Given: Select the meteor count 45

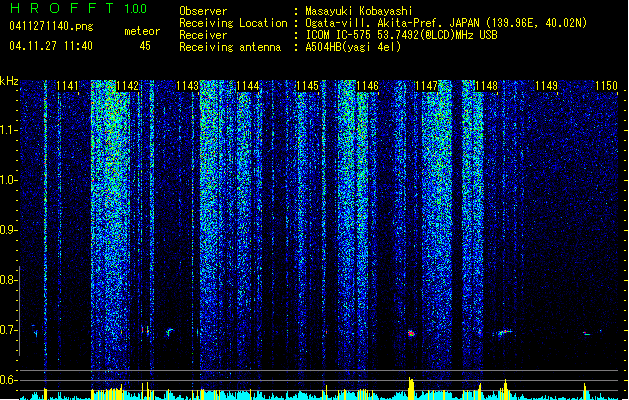Looking at the screenshot, I should click(x=145, y=46).
